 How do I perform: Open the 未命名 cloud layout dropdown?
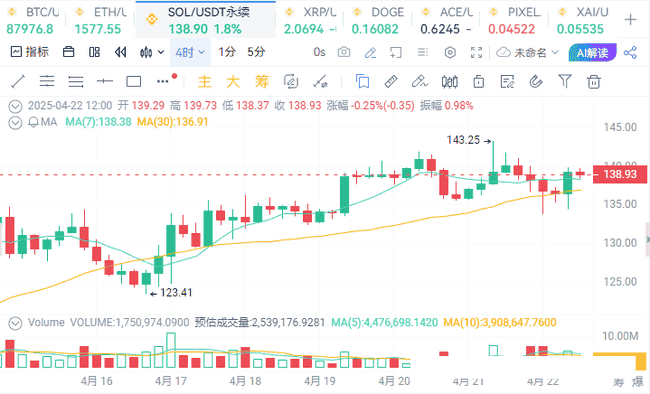pos(527,53)
